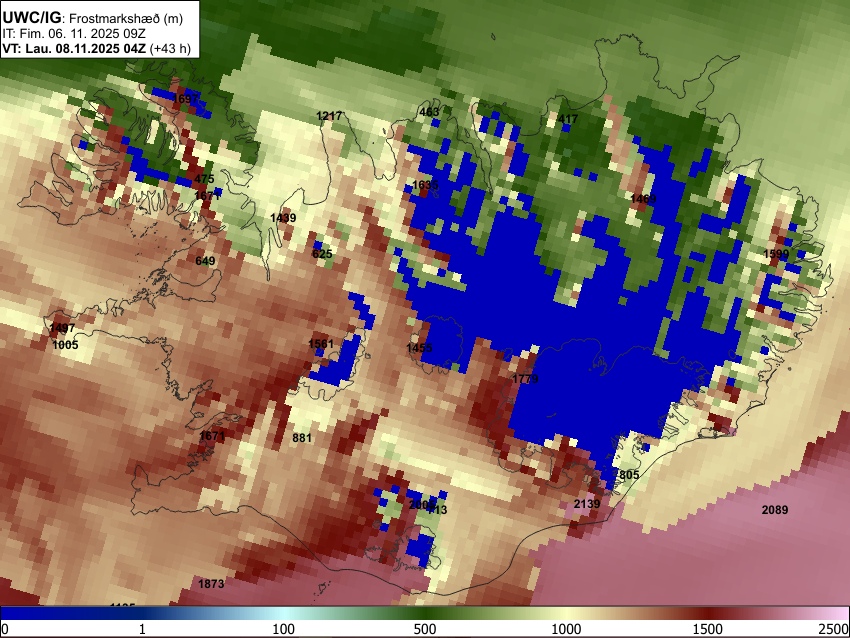
Task: Click the 805 value on the map
Action: pos(629,475)
